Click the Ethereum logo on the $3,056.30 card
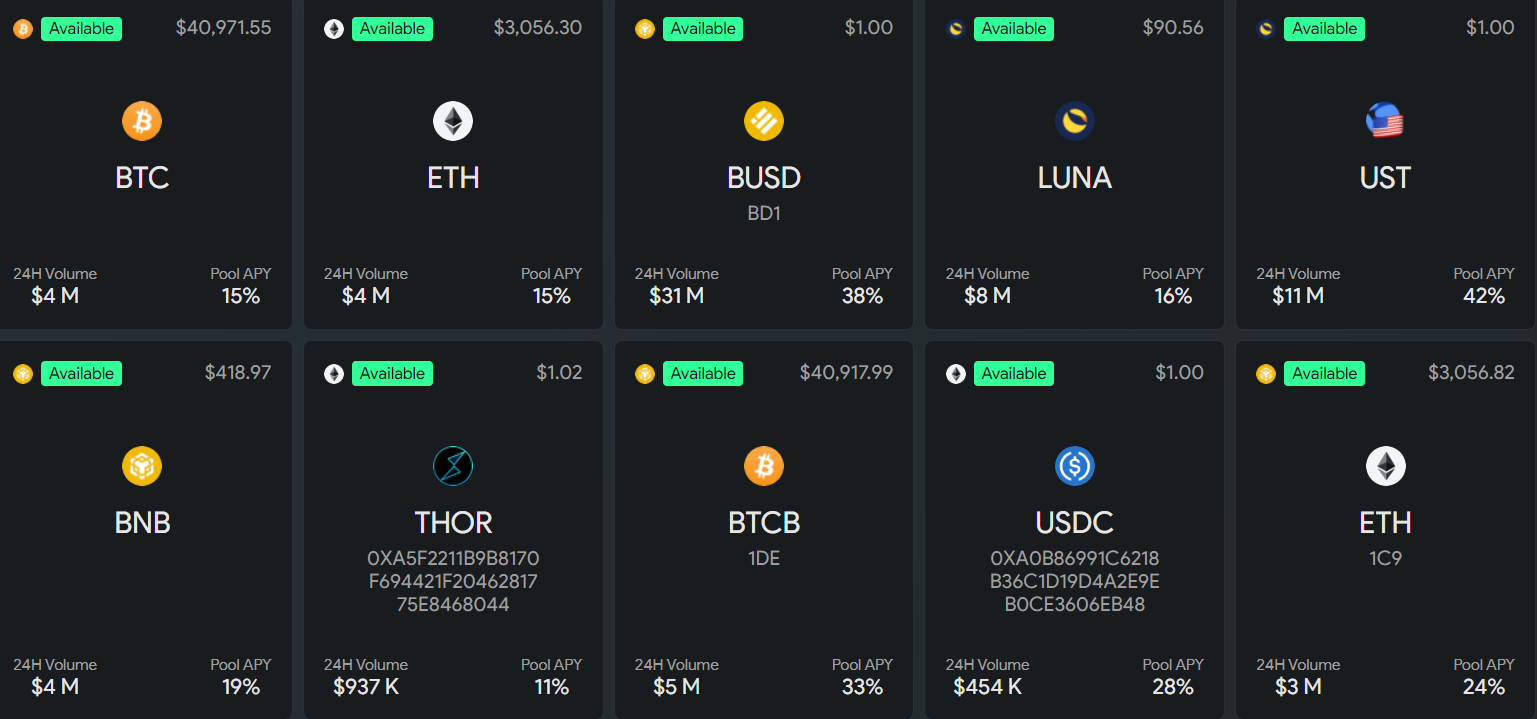The height and width of the screenshot is (719, 1537). coord(453,122)
